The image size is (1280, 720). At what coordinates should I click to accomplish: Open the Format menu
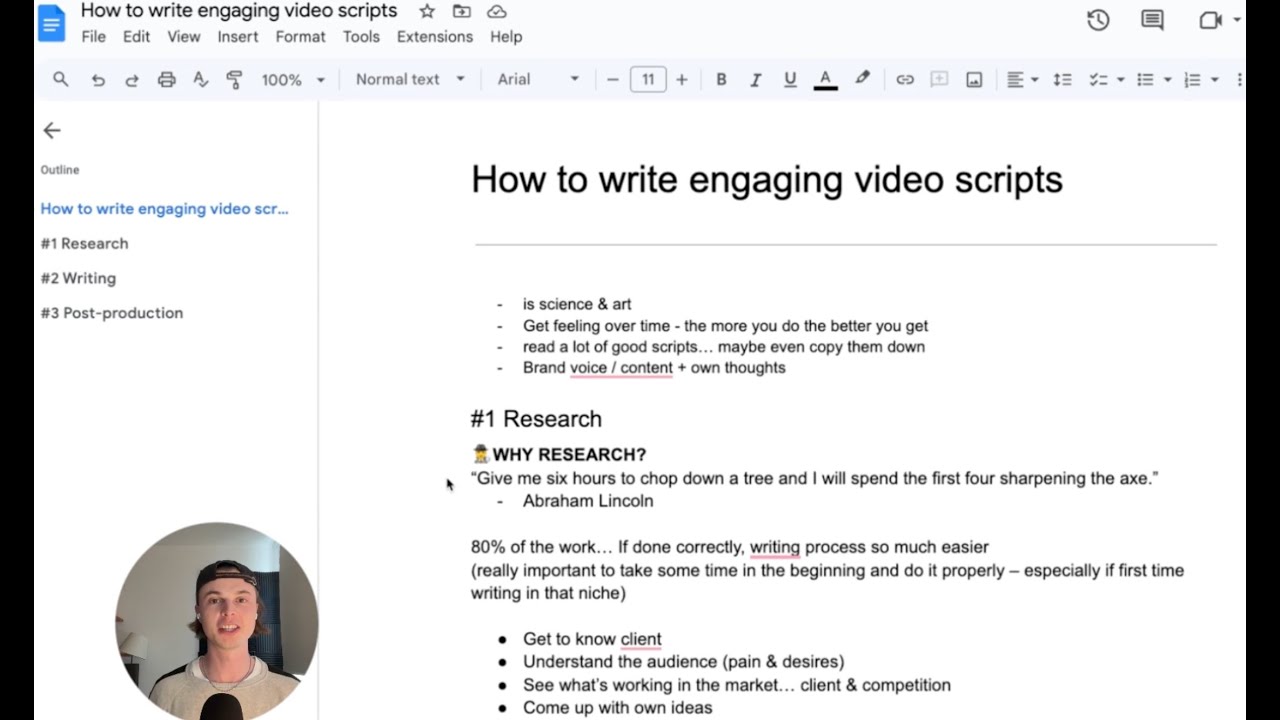tap(301, 36)
